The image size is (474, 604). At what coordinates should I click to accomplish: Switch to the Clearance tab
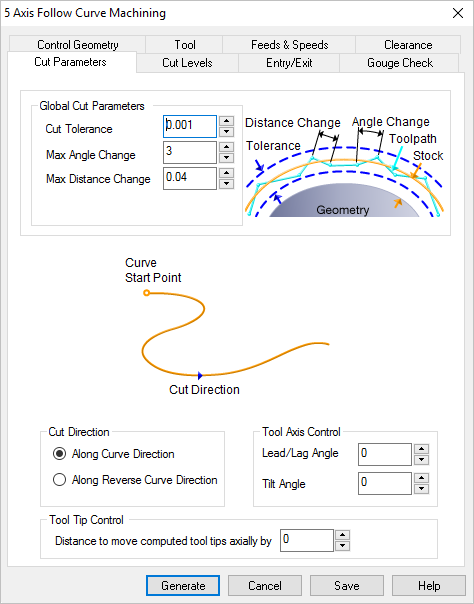408,45
